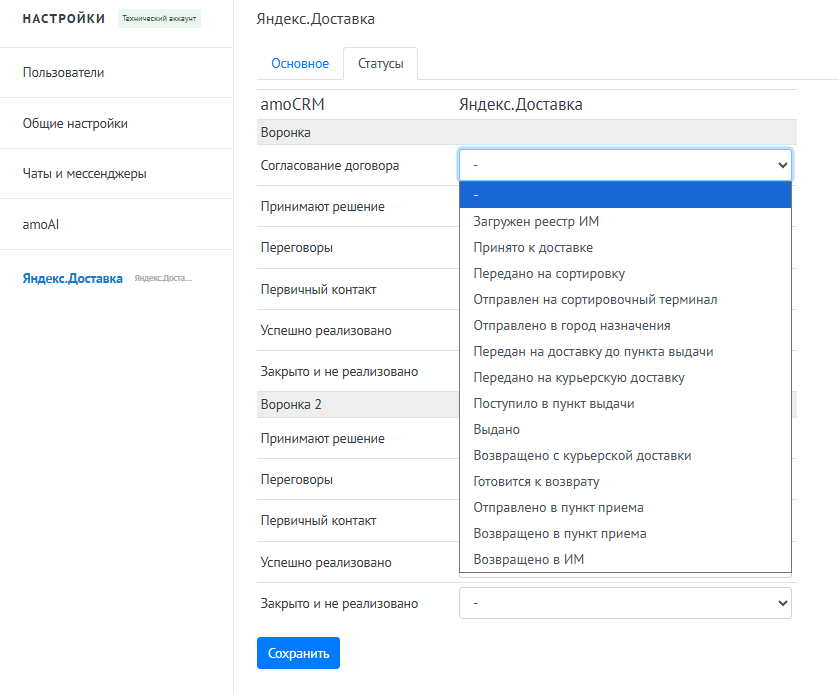Click the 'Технический аккаунт' badge
This screenshot has width=839, height=693.
click(159, 18)
